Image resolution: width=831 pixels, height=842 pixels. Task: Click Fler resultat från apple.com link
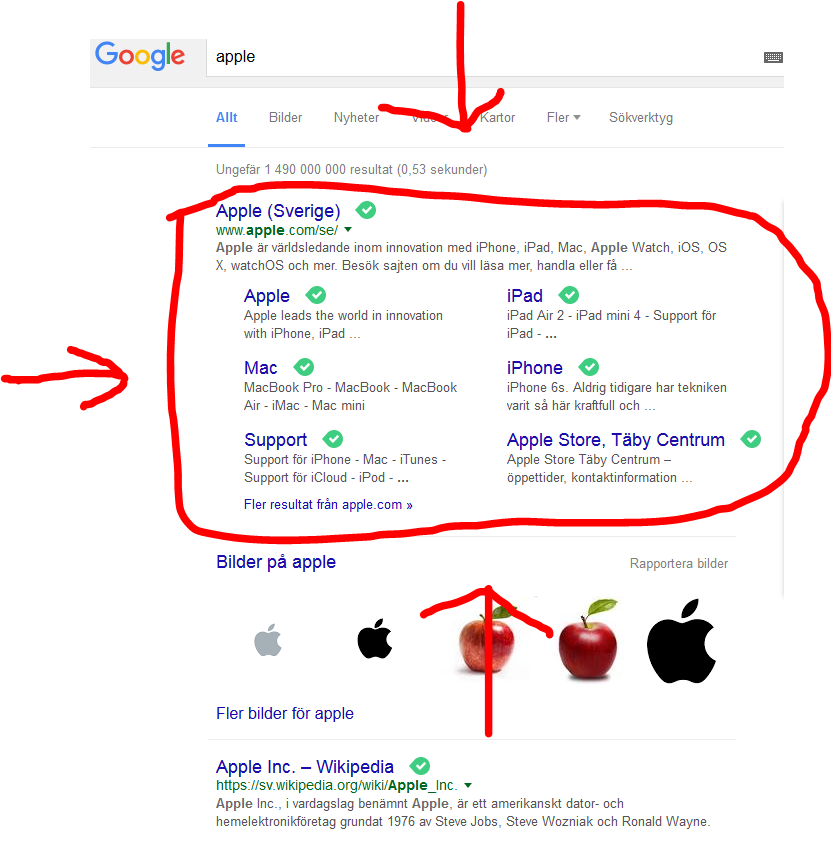(x=328, y=505)
